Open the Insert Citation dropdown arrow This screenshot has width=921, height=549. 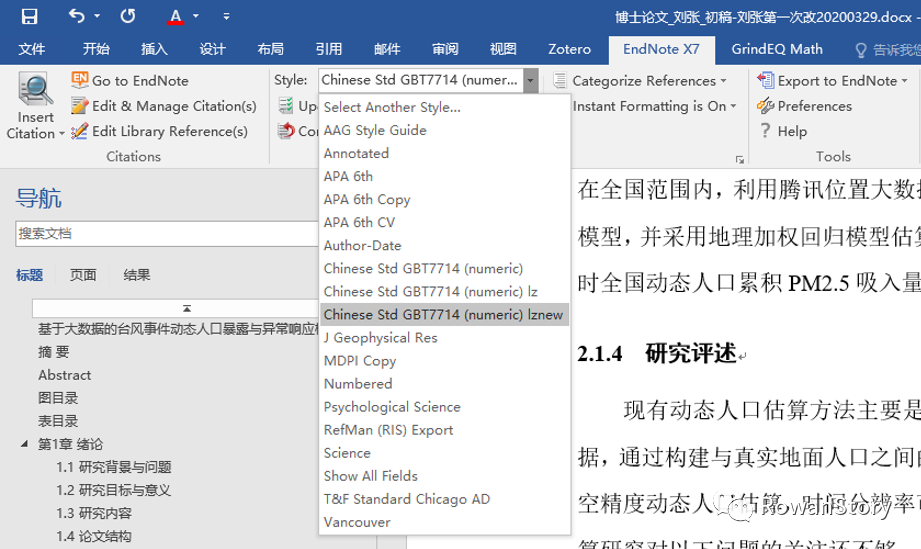coord(62,134)
